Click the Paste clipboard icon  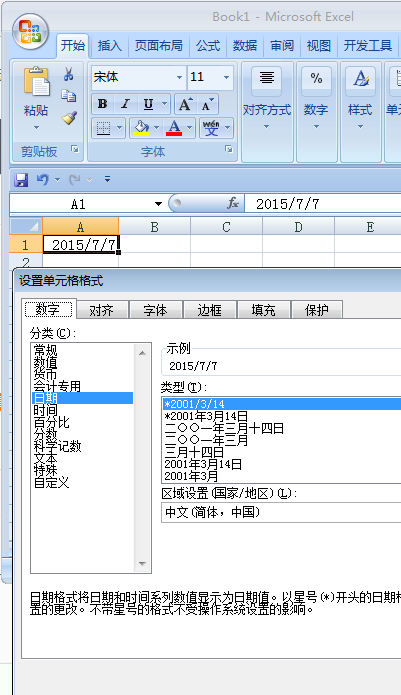click(36, 81)
